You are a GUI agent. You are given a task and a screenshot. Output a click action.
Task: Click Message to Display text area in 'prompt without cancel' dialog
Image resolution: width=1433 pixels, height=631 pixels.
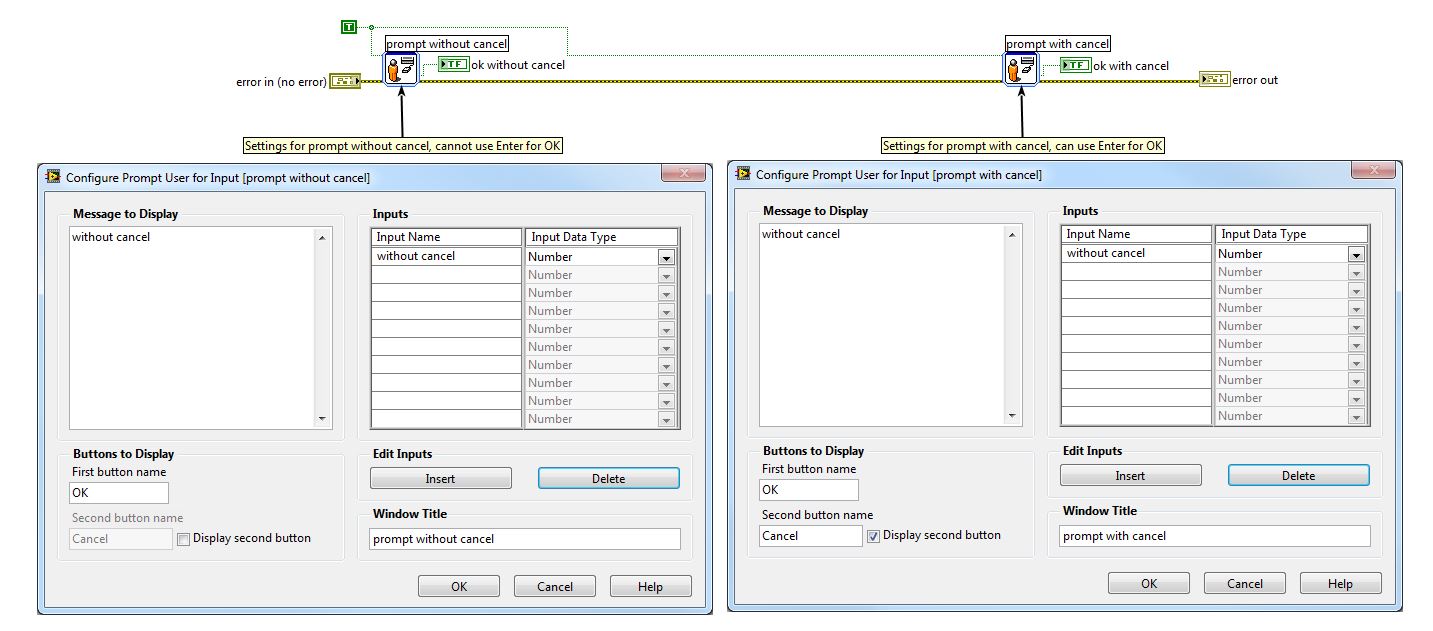pyautogui.click(x=192, y=328)
